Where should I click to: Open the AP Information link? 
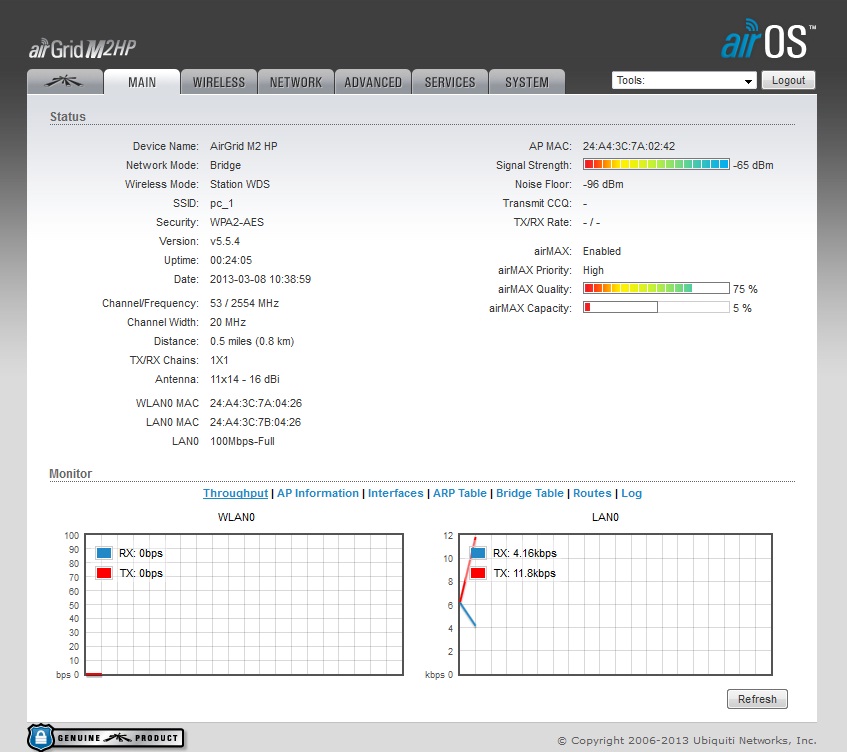click(x=318, y=493)
